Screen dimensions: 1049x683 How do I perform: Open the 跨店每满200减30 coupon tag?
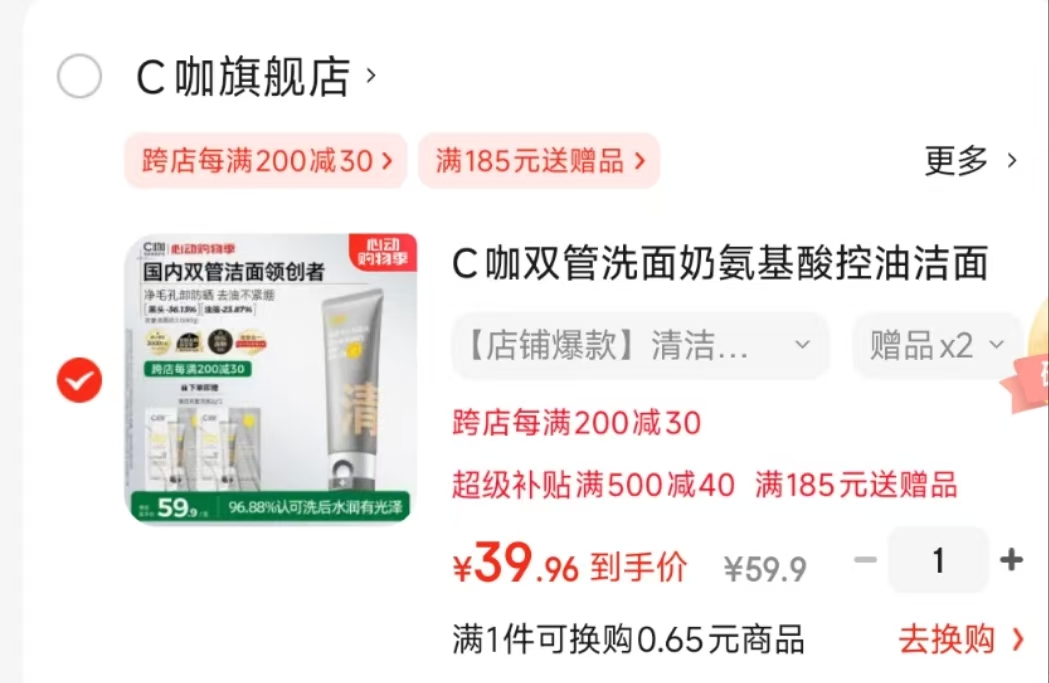[266, 161]
